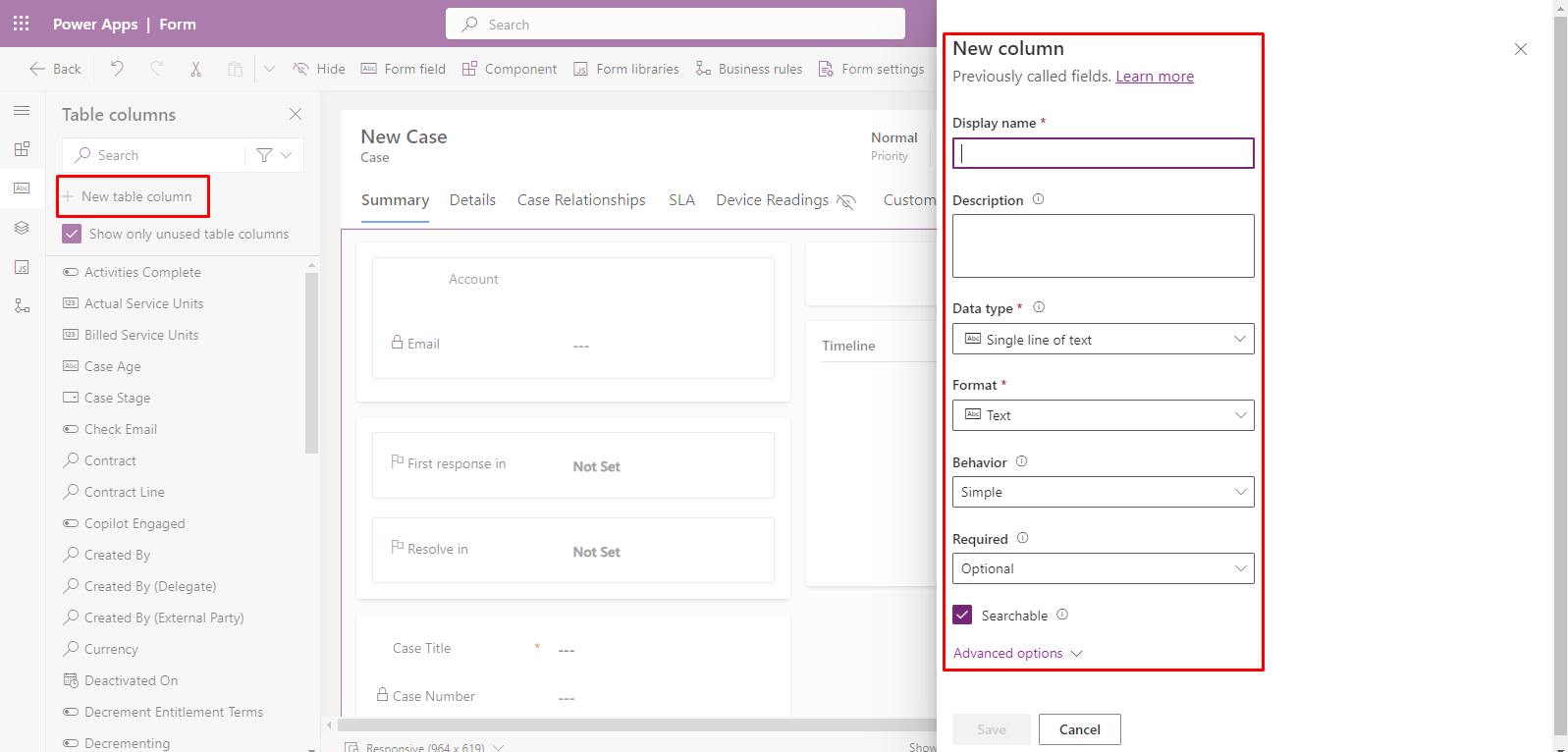The height and width of the screenshot is (752, 1568).
Task: Uncheck Show only unused table columns
Action: (x=72, y=234)
